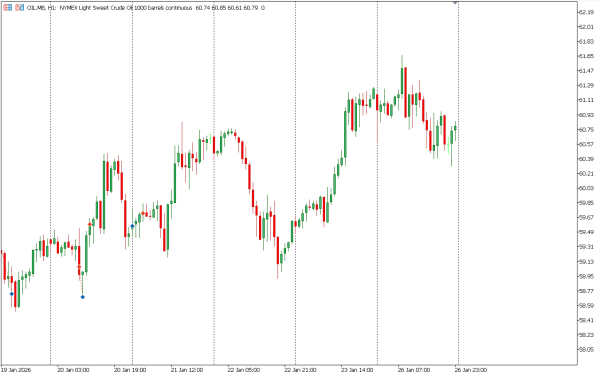Viewport: 600px width, 375px height.
Task: Click the 22 Jan 05:00 time label
Action: [x=243, y=370]
